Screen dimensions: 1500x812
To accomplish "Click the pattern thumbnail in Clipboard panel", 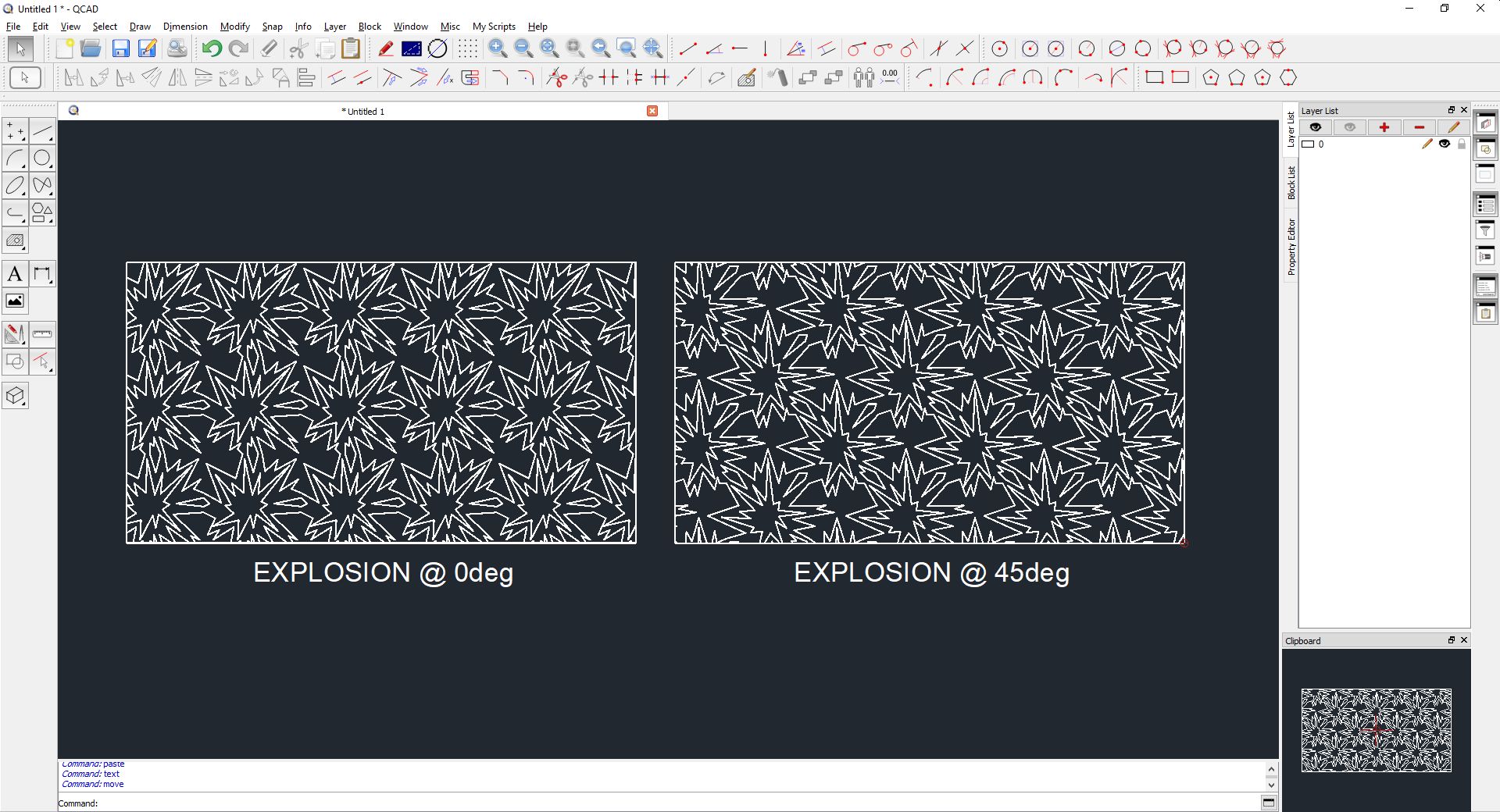I will click(x=1376, y=730).
